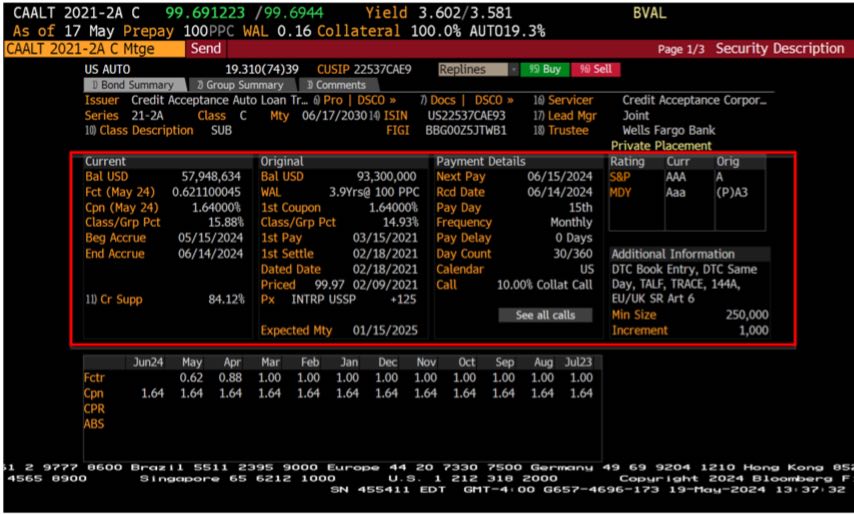Switch to the Bond Summary tab
The image size is (854, 514).
point(133,85)
